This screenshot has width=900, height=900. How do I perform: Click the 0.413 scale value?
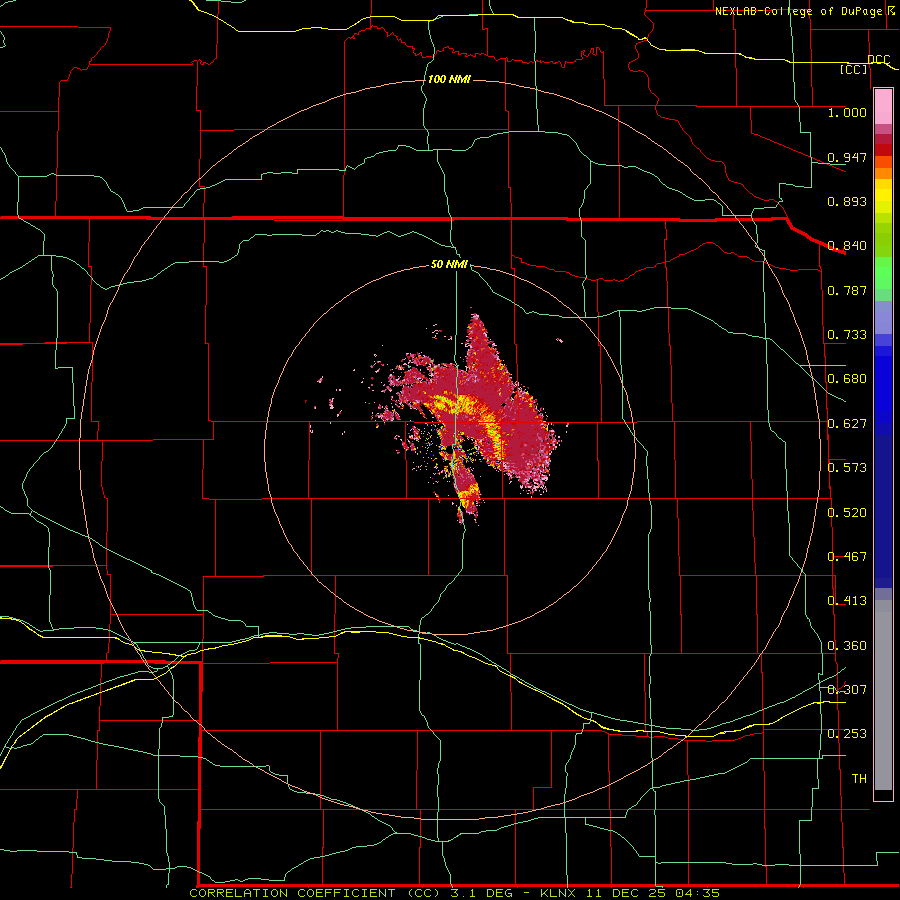[847, 601]
